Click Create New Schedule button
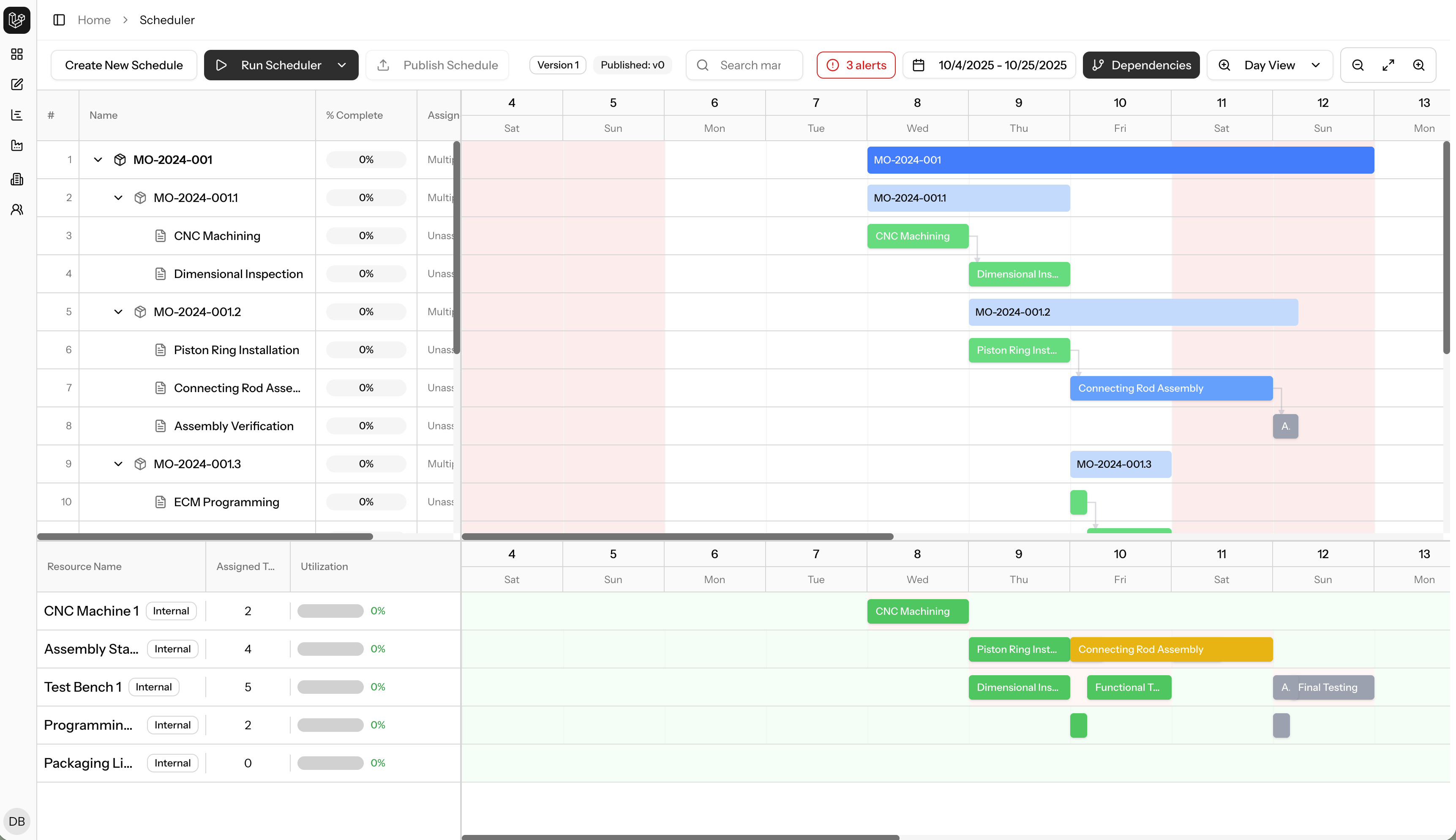The image size is (1456, 840). (x=123, y=65)
